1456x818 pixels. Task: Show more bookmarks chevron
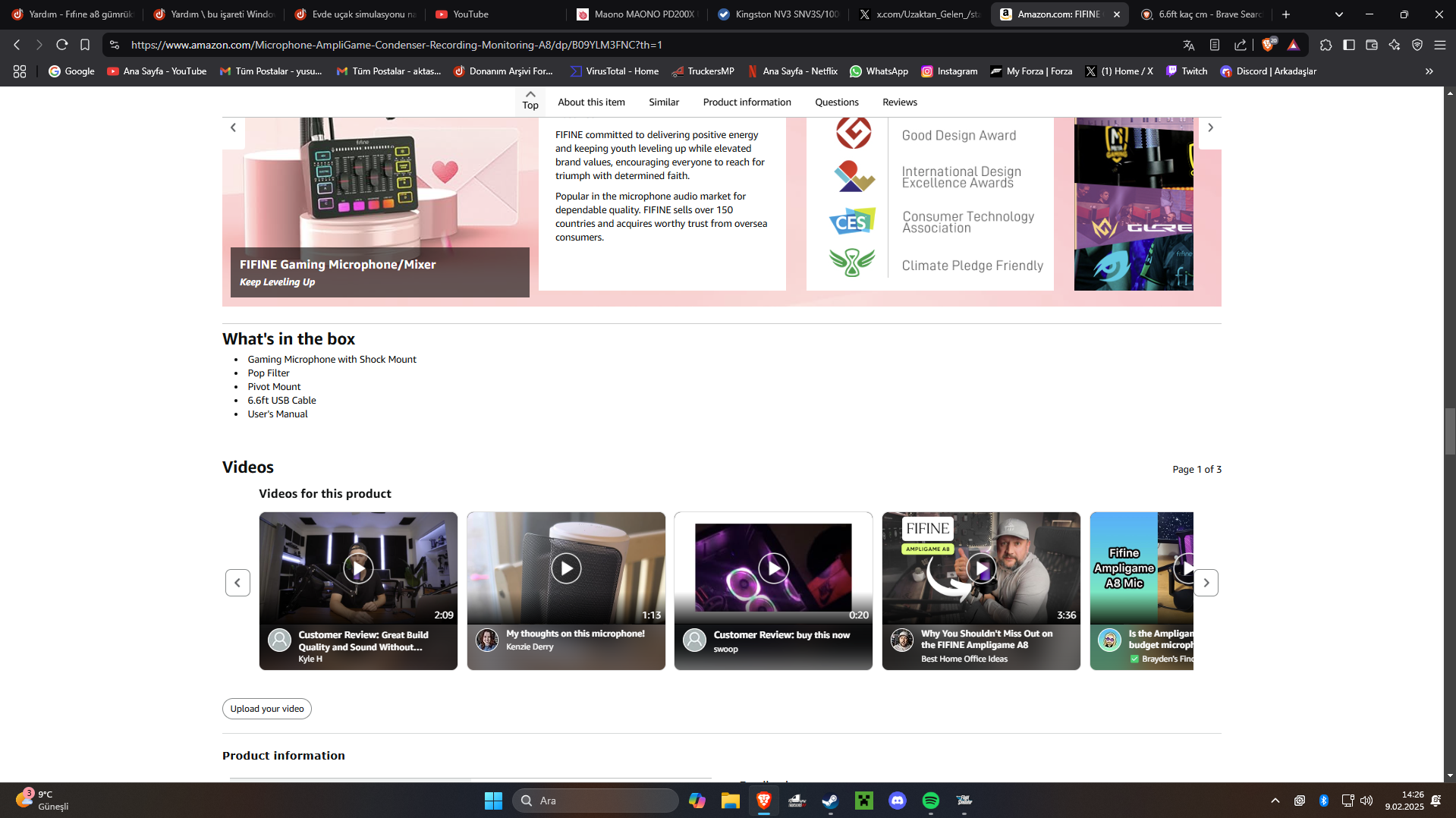click(1429, 71)
